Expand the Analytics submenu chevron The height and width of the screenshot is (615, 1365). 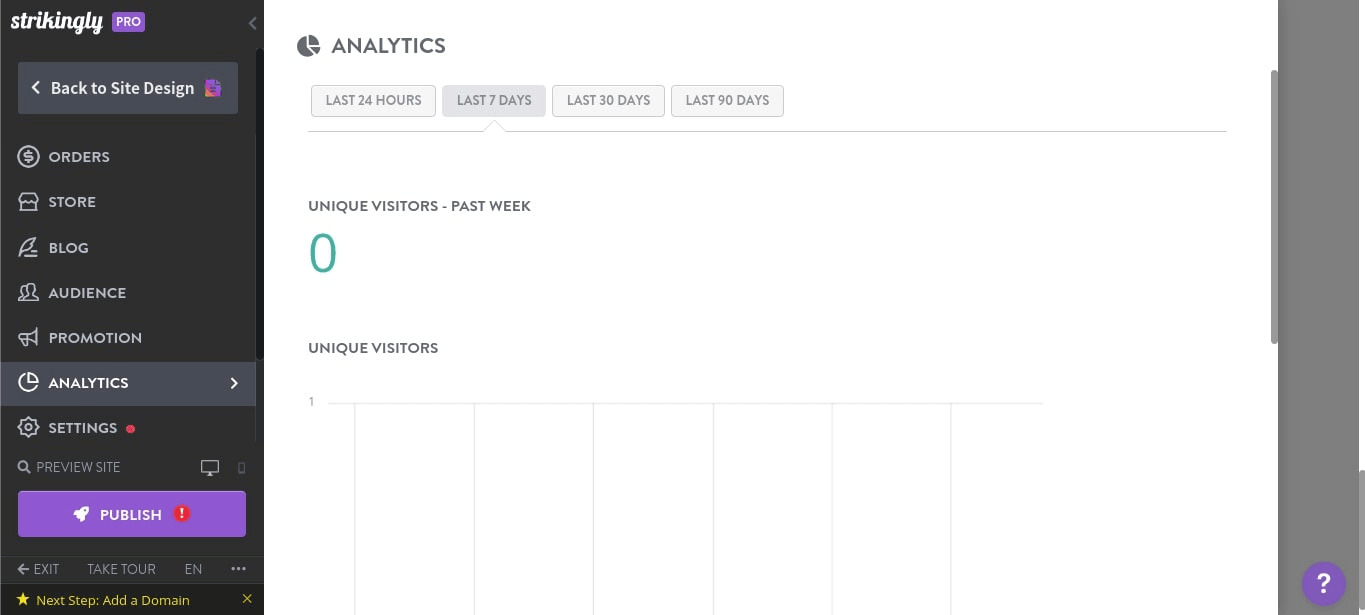(234, 383)
